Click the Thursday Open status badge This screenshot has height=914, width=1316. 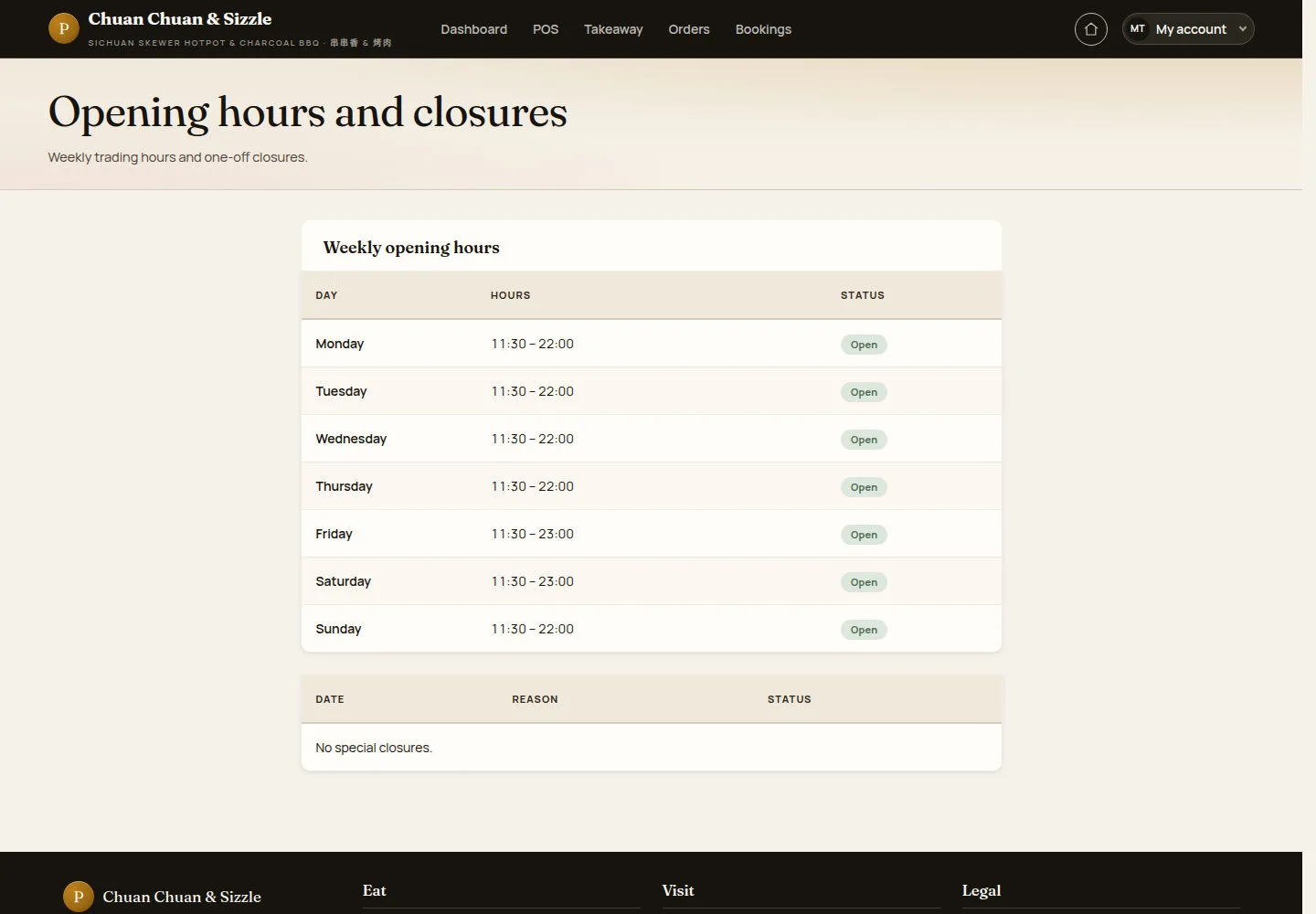864,487
